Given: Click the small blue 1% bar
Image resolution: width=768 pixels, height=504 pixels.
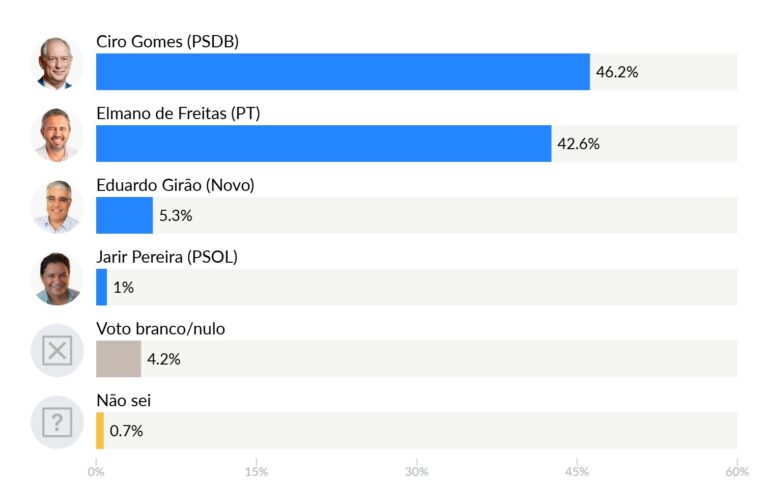Looking at the screenshot, I should click(x=101, y=288).
